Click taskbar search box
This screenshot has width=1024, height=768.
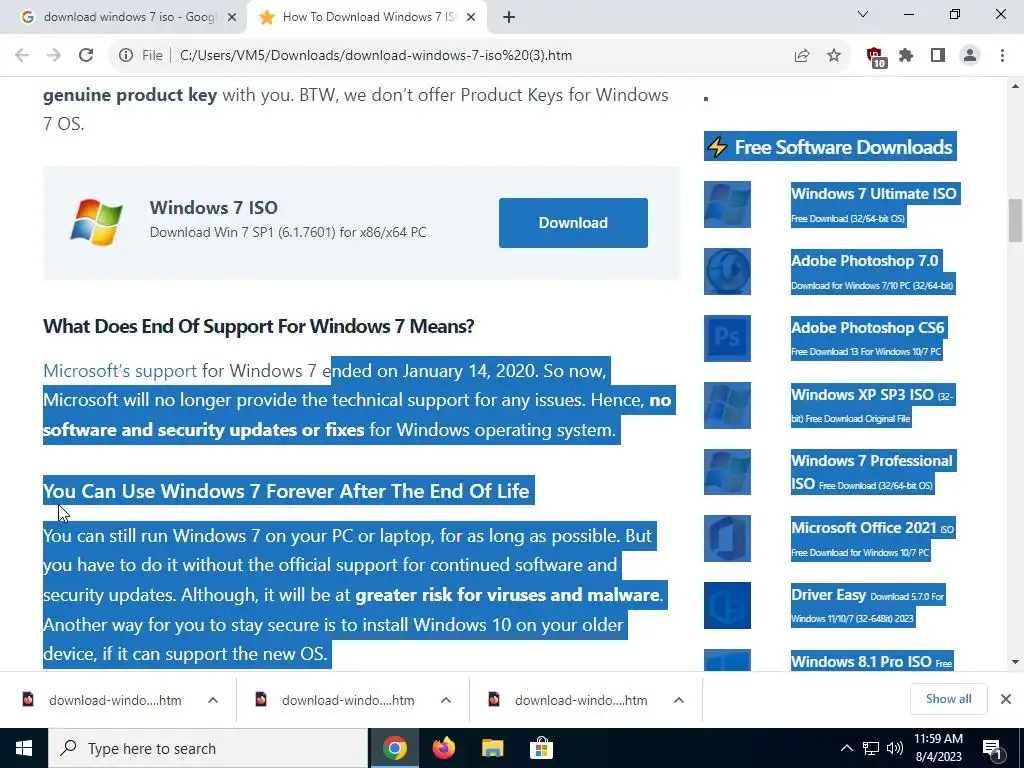pos(208,748)
